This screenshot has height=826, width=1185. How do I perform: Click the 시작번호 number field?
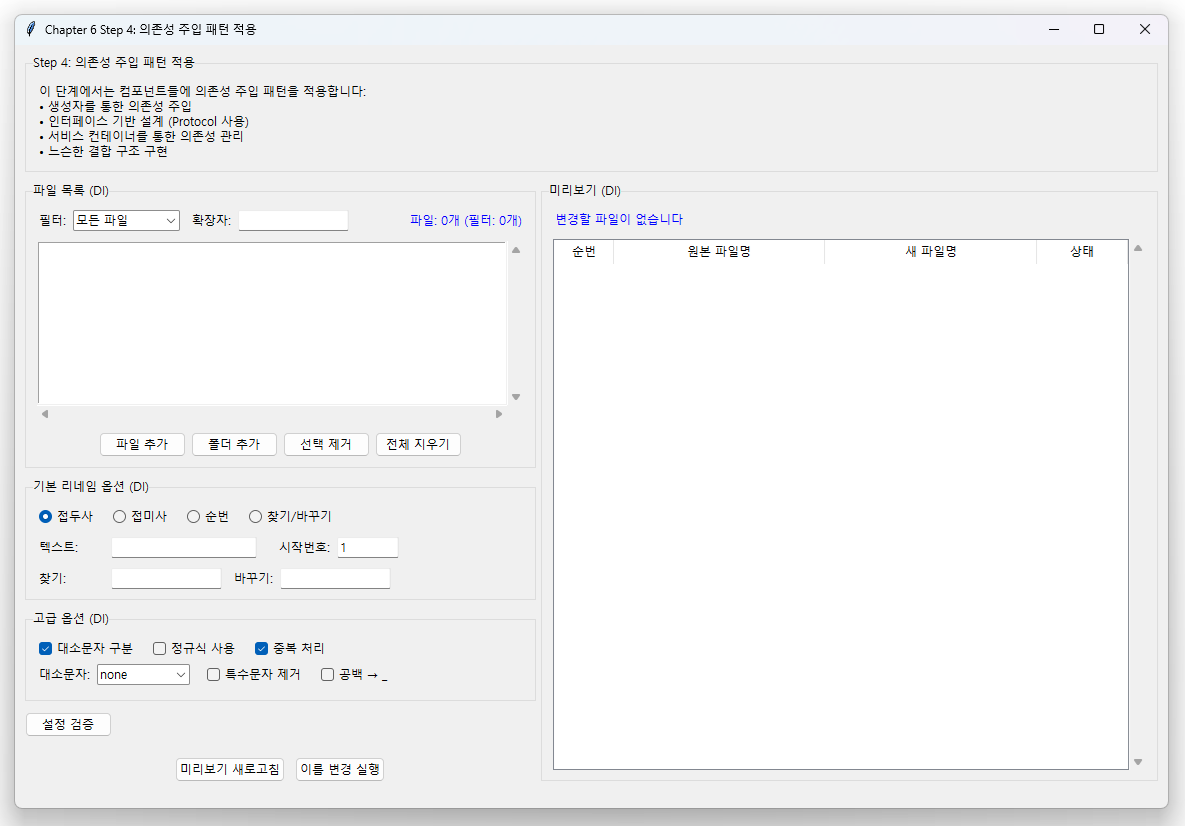(367, 547)
